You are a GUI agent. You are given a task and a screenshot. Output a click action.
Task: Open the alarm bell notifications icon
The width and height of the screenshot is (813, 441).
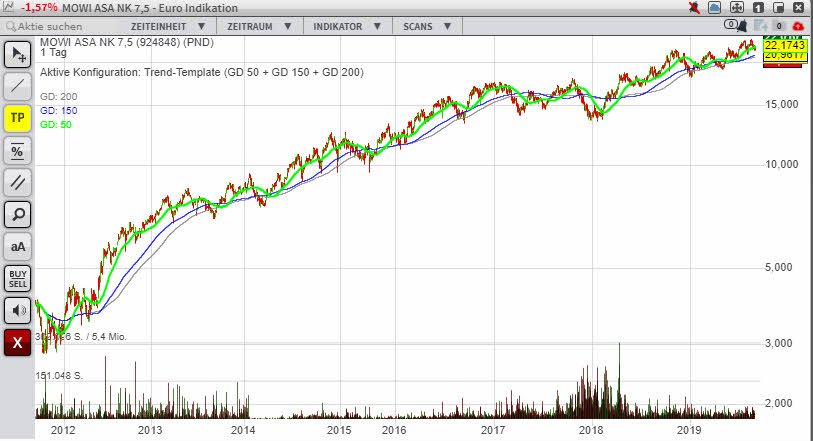[742, 26]
